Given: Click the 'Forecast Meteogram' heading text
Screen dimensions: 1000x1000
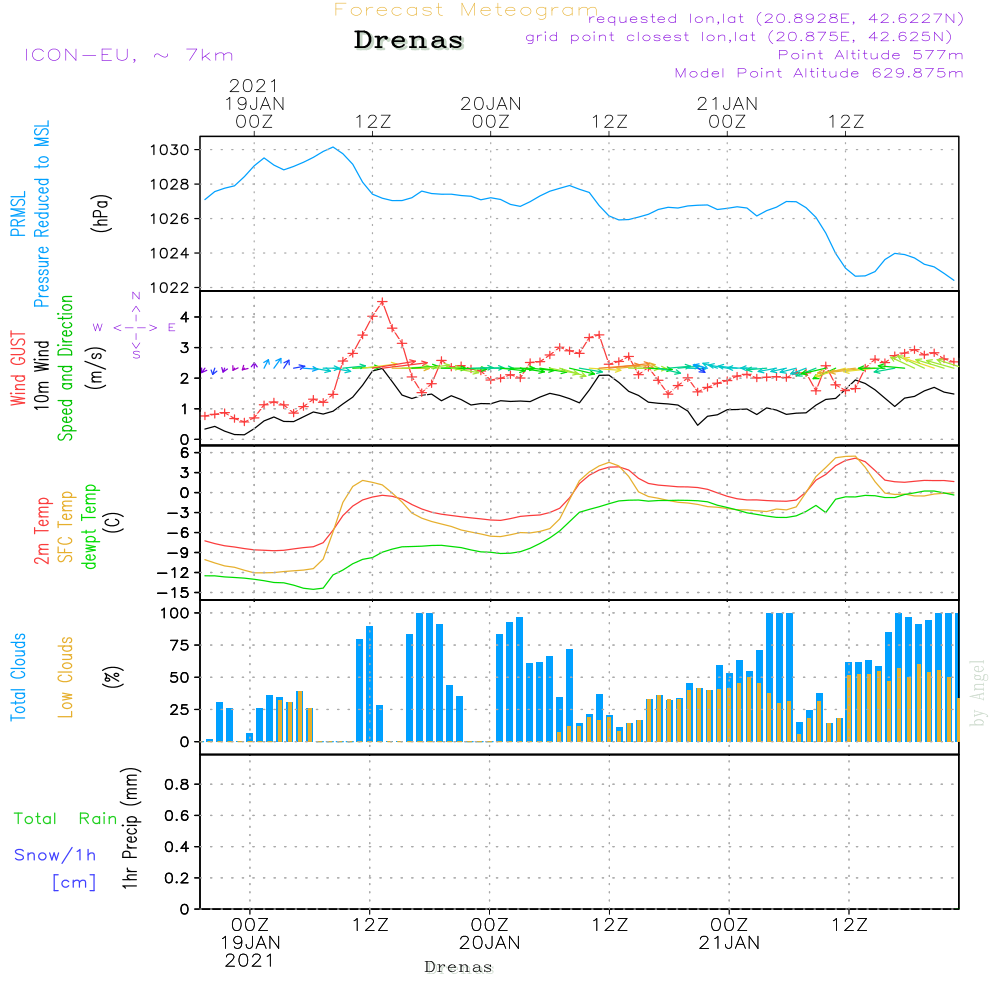Looking at the screenshot, I should tap(466, 10).
